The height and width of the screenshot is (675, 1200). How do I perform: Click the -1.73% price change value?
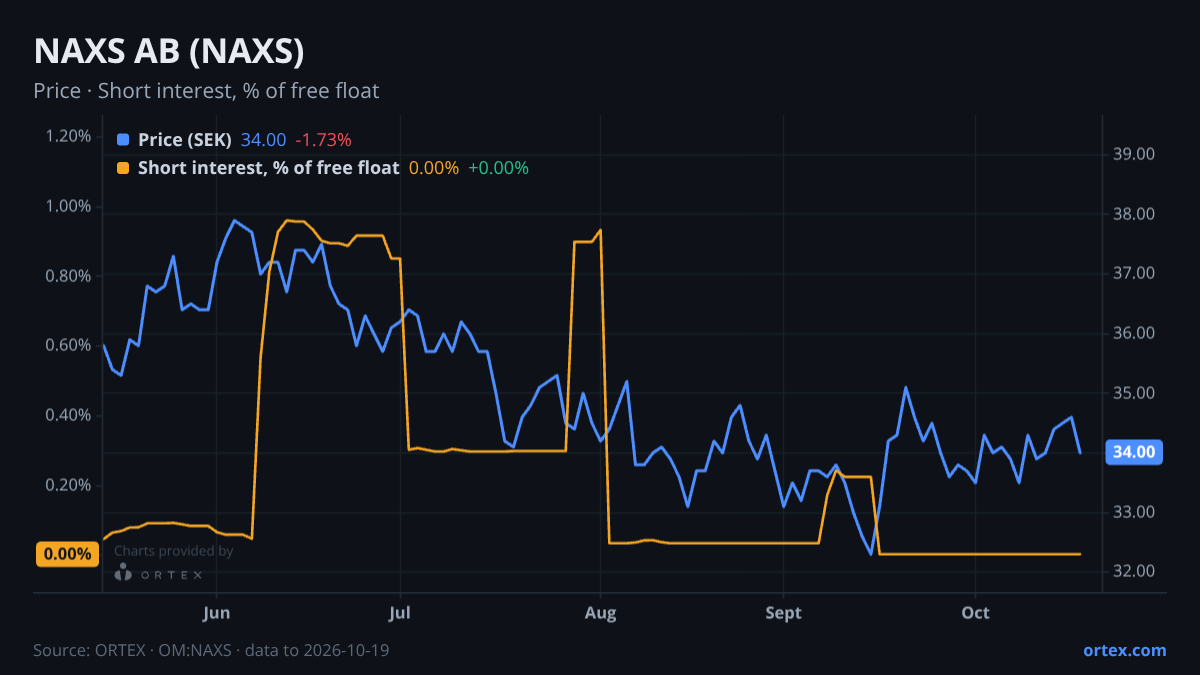click(x=323, y=140)
